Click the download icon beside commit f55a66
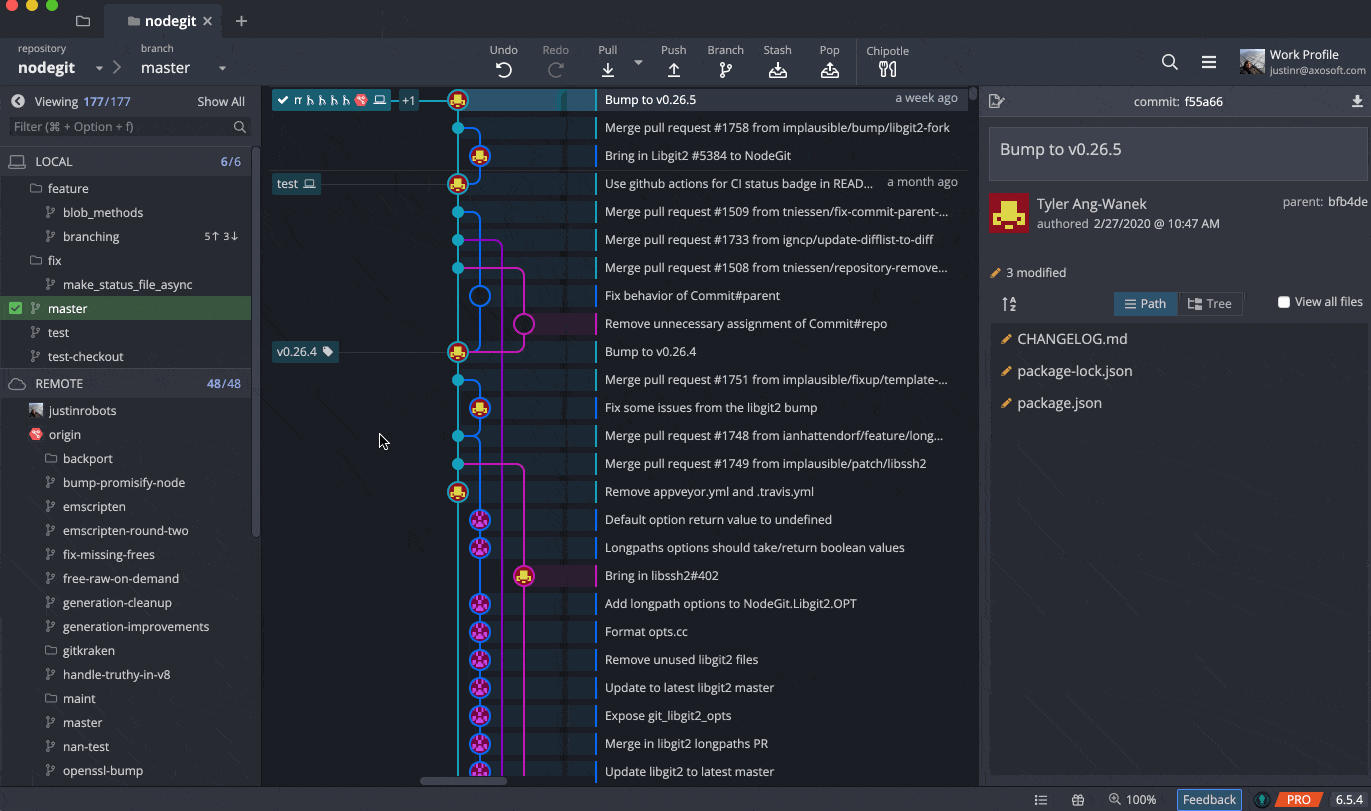 (1357, 101)
